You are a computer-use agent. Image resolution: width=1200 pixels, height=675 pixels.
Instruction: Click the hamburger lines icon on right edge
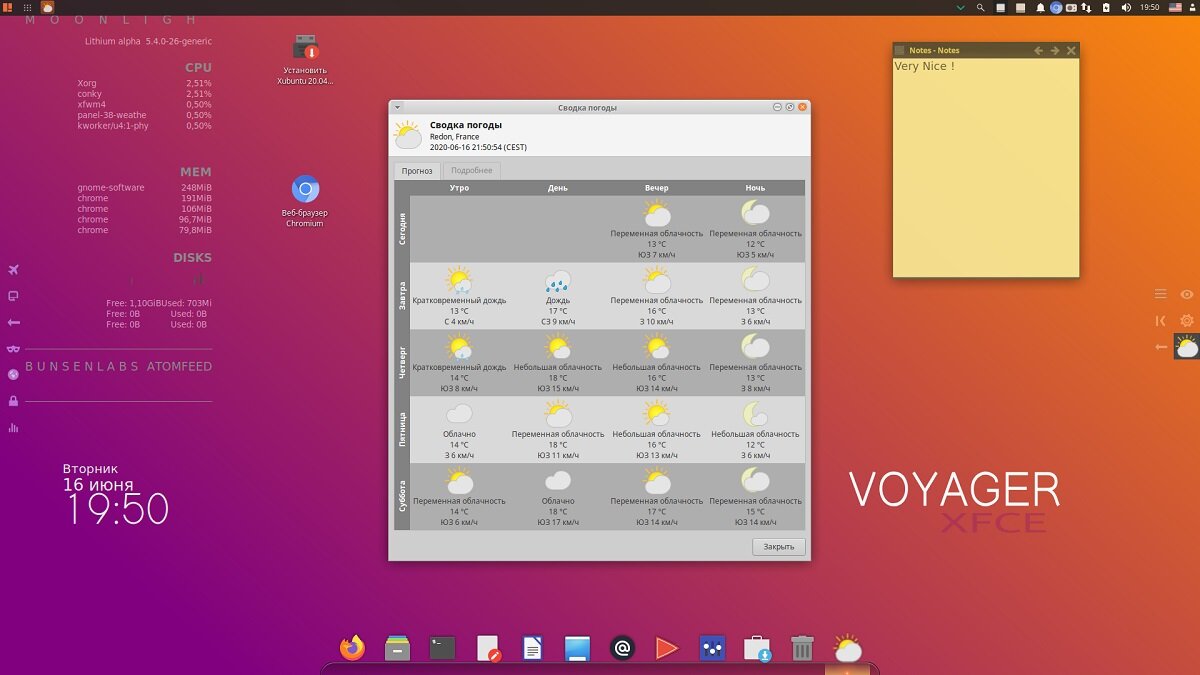coord(1160,294)
